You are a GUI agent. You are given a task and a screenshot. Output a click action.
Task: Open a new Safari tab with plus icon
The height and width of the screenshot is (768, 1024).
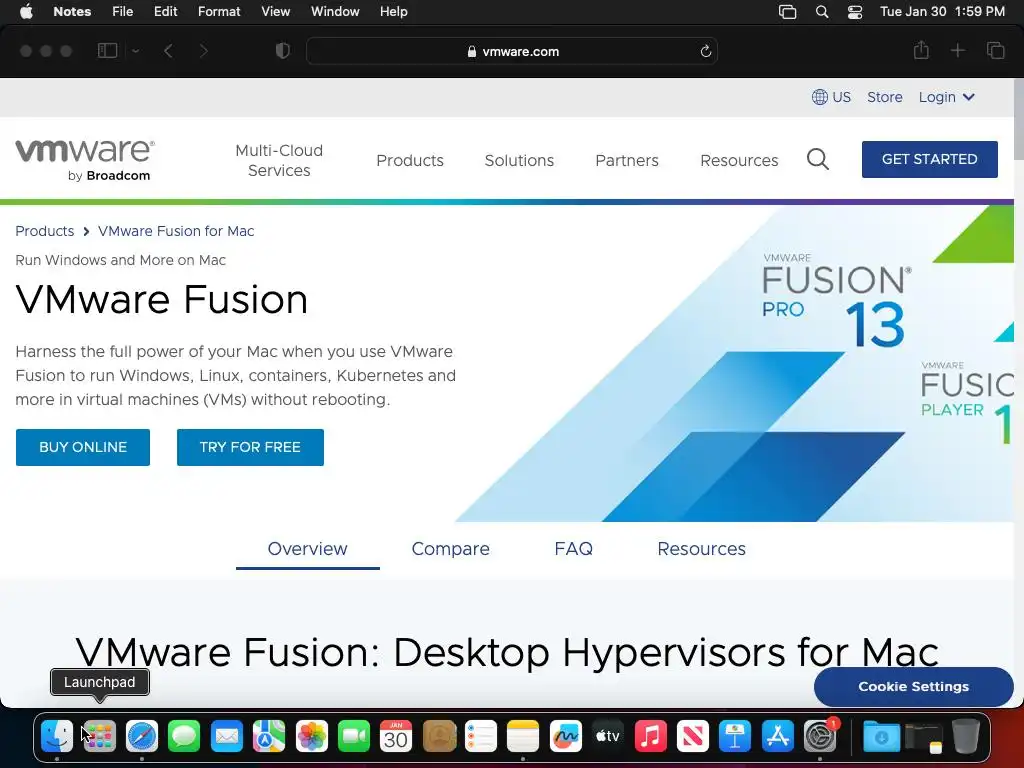(957, 50)
